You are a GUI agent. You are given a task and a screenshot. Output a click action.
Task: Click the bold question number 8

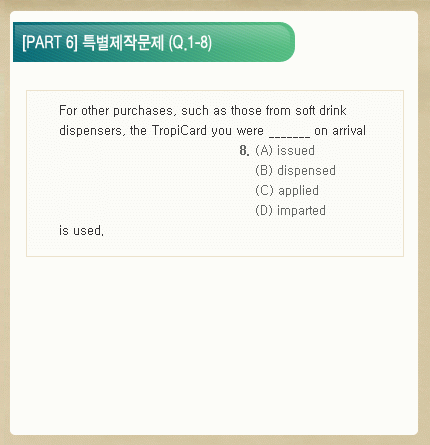click(244, 151)
